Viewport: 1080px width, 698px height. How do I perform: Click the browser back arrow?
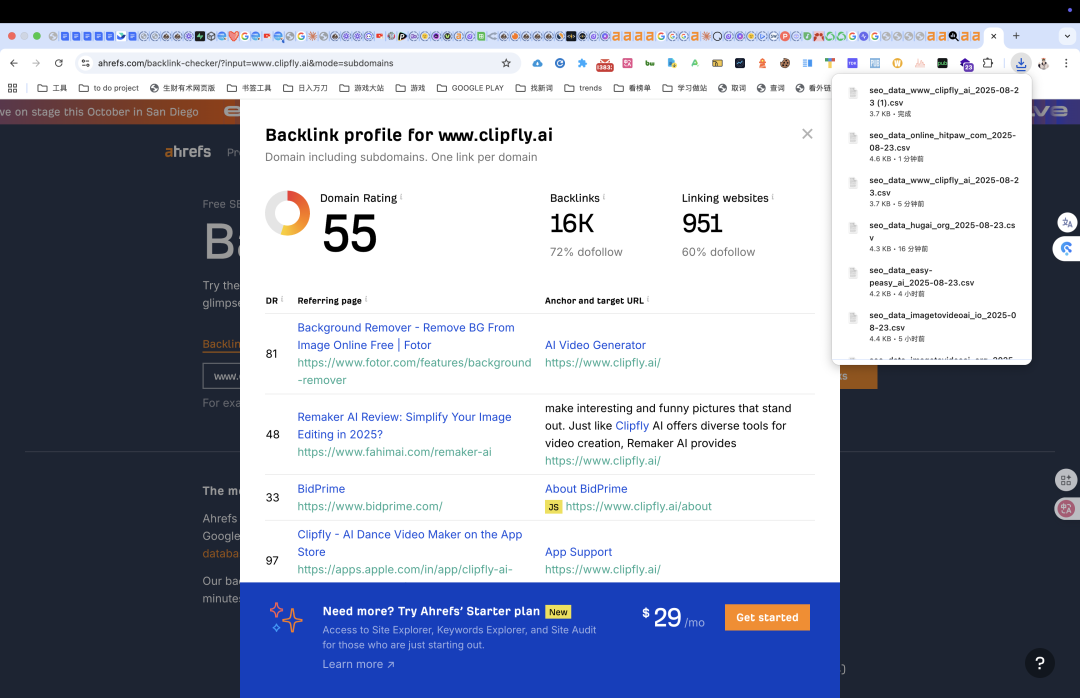point(14,63)
